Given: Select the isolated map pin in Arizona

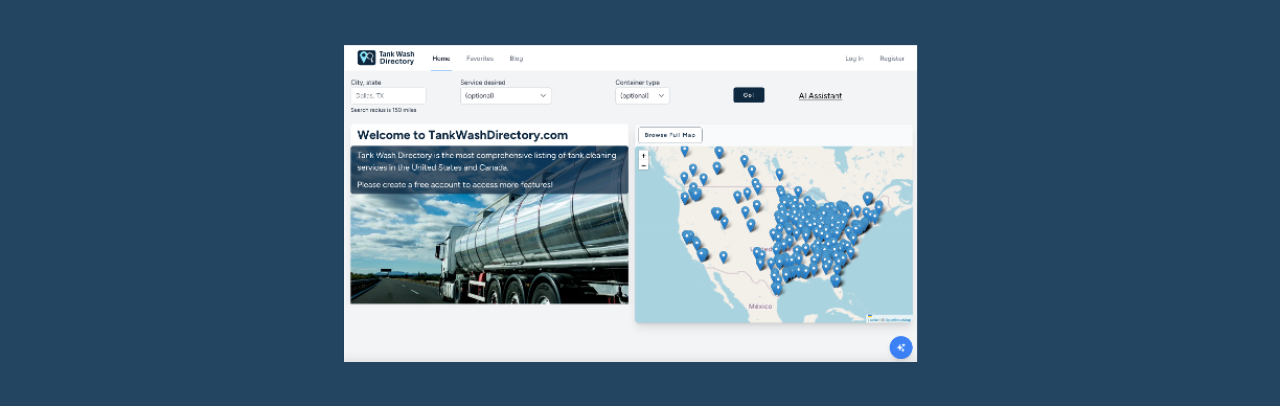Looking at the screenshot, I should [723, 257].
